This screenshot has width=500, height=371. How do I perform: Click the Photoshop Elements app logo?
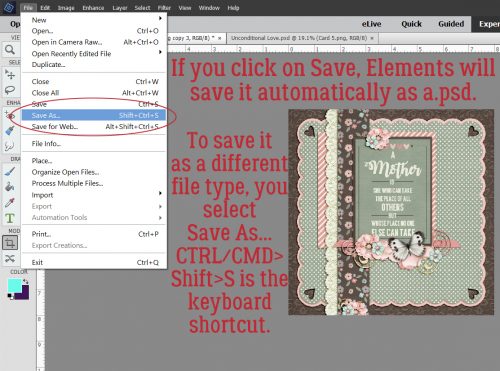point(9,8)
